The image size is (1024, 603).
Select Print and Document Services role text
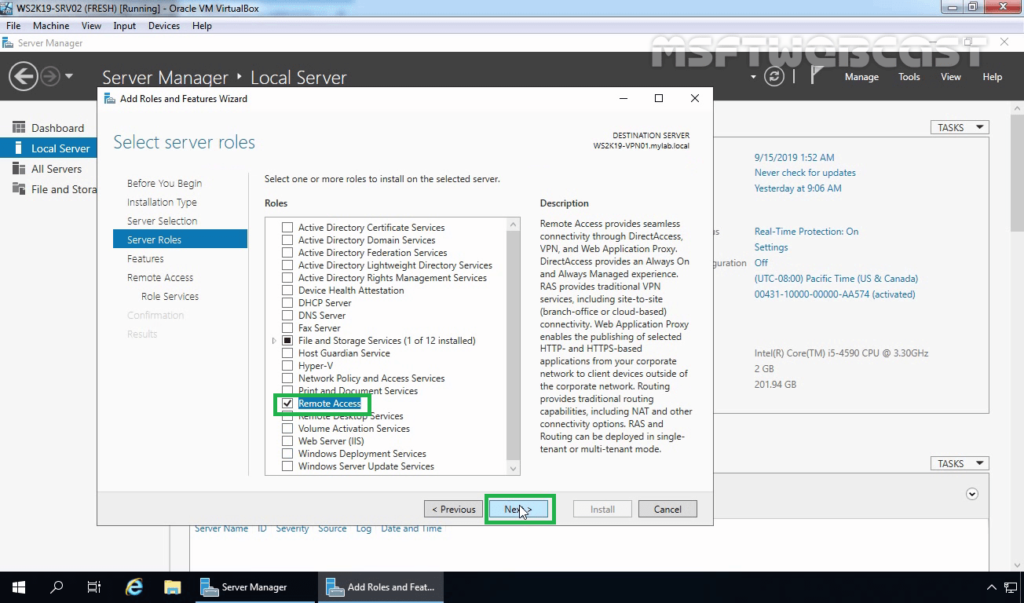pos(358,391)
